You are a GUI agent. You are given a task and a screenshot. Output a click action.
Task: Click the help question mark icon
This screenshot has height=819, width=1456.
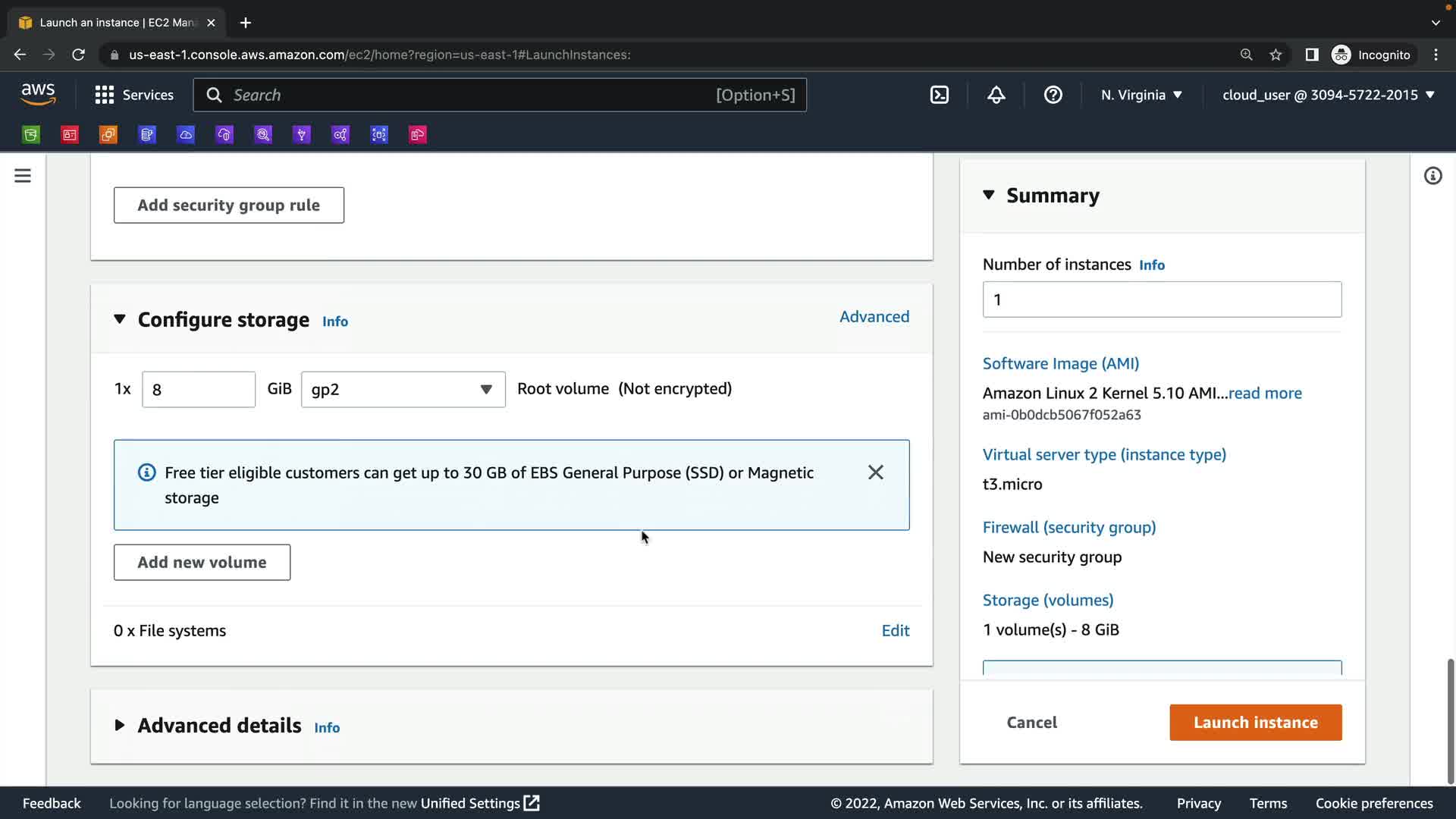[1053, 95]
